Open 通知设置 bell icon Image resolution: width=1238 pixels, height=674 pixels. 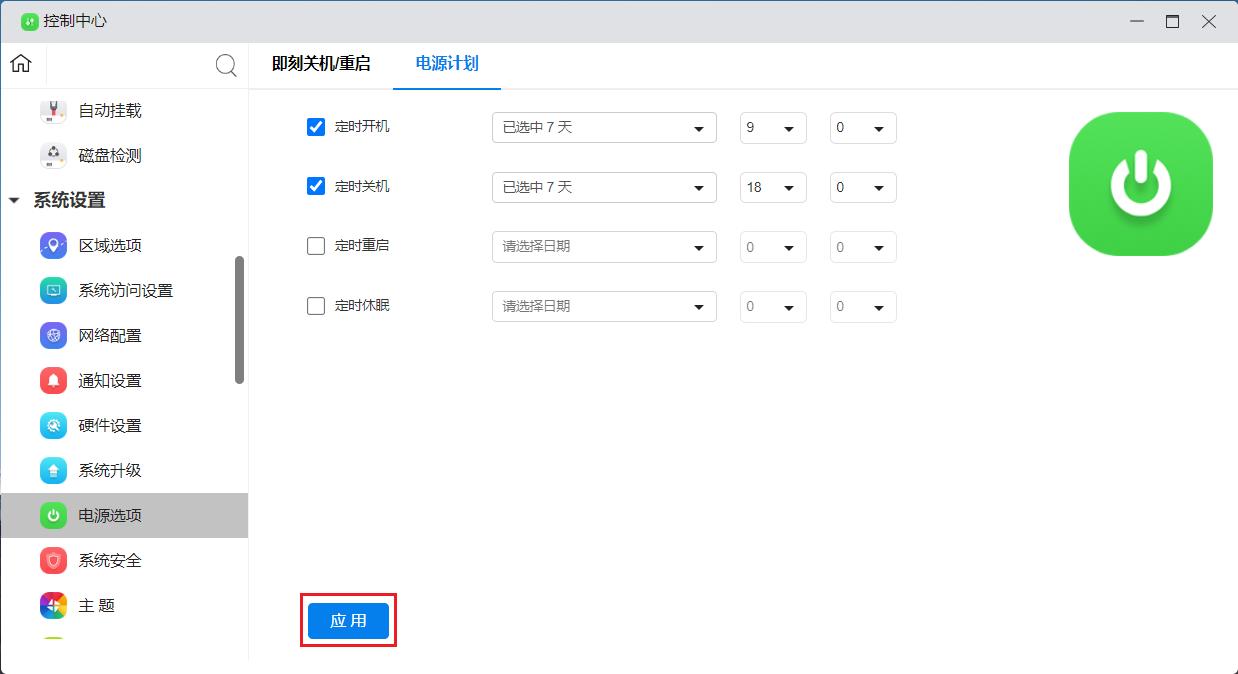coord(53,381)
